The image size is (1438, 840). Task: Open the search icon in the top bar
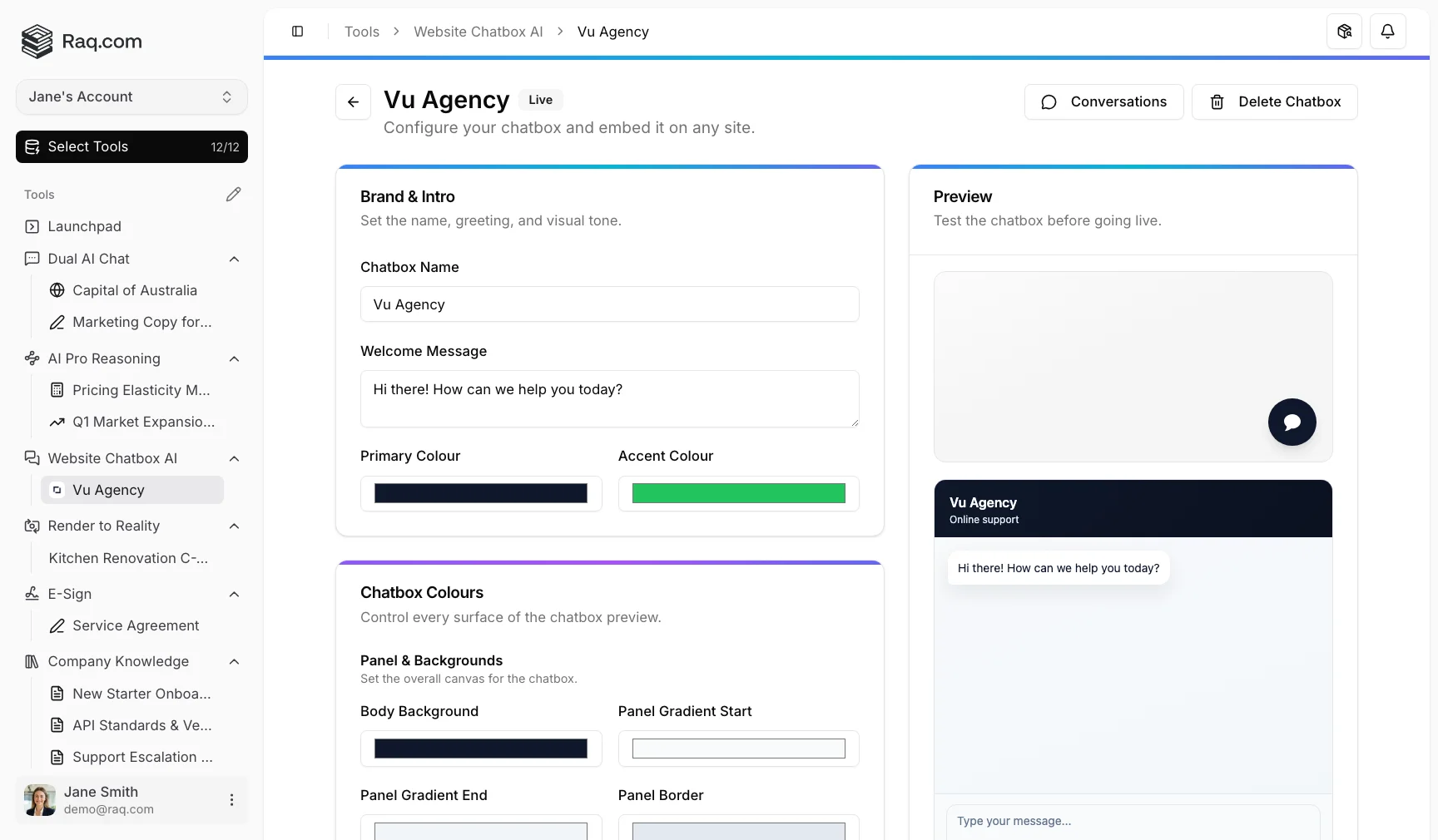[x=1343, y=31]
